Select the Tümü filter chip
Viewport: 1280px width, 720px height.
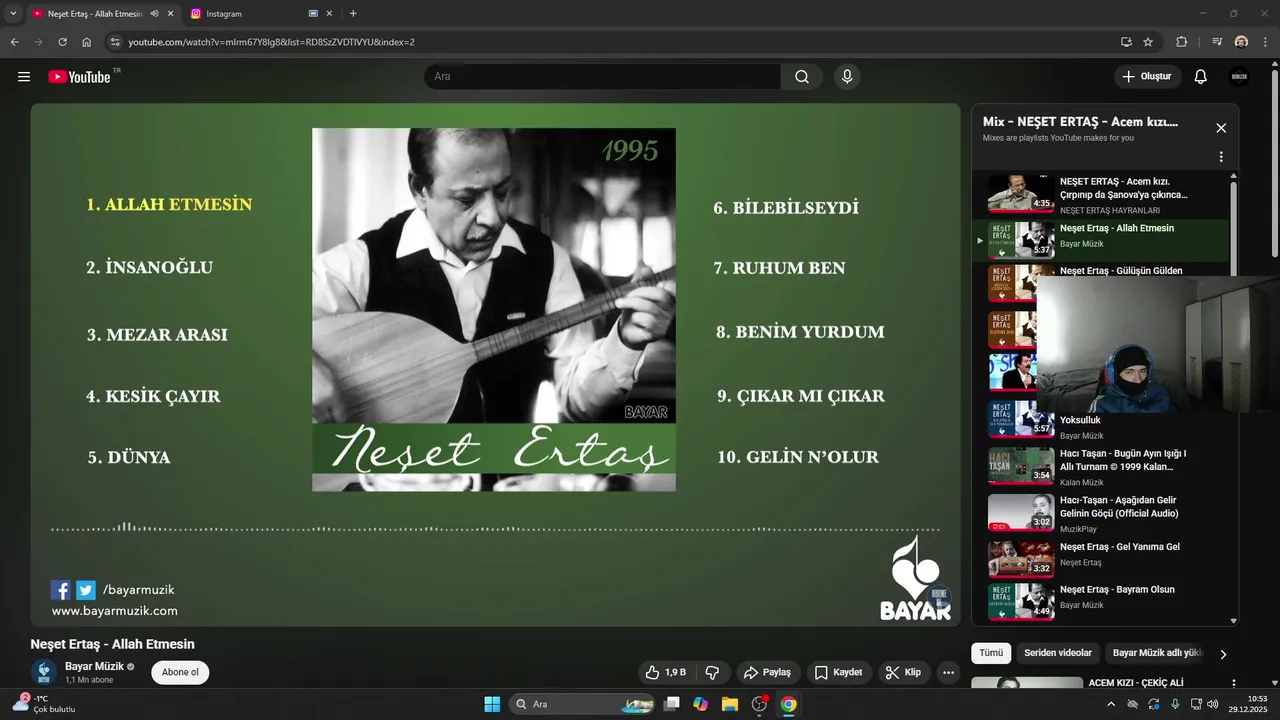991,653
